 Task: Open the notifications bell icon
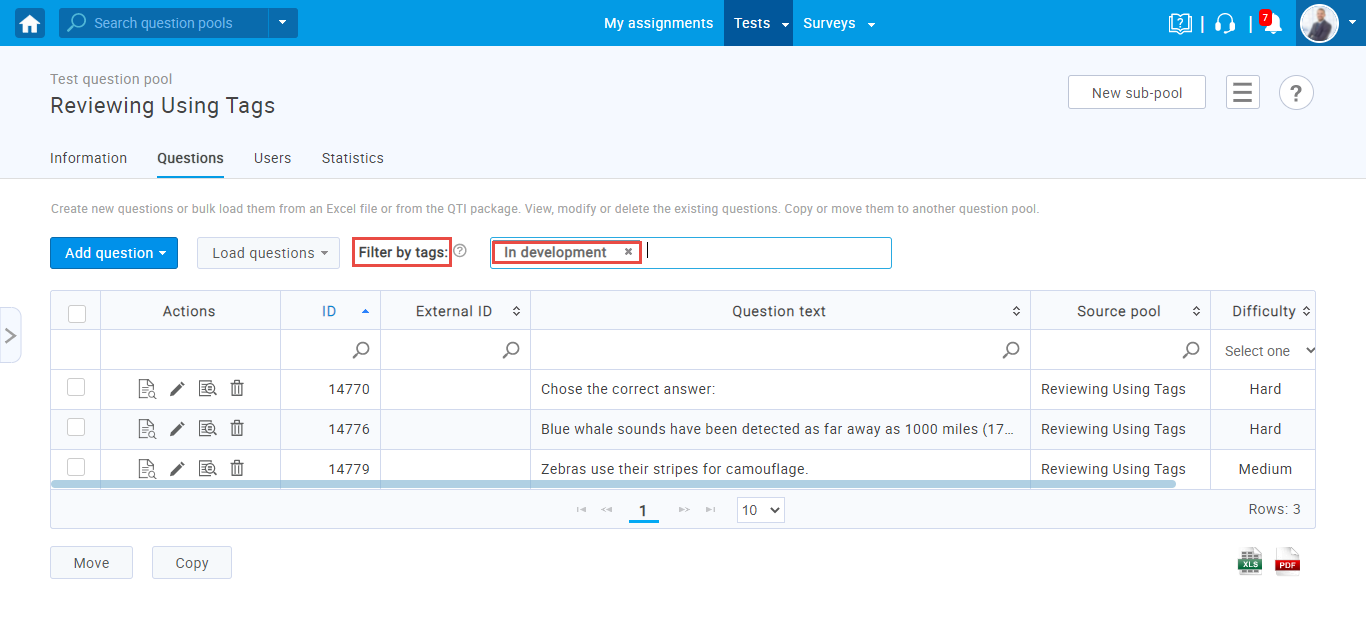tap(1272, 24)
